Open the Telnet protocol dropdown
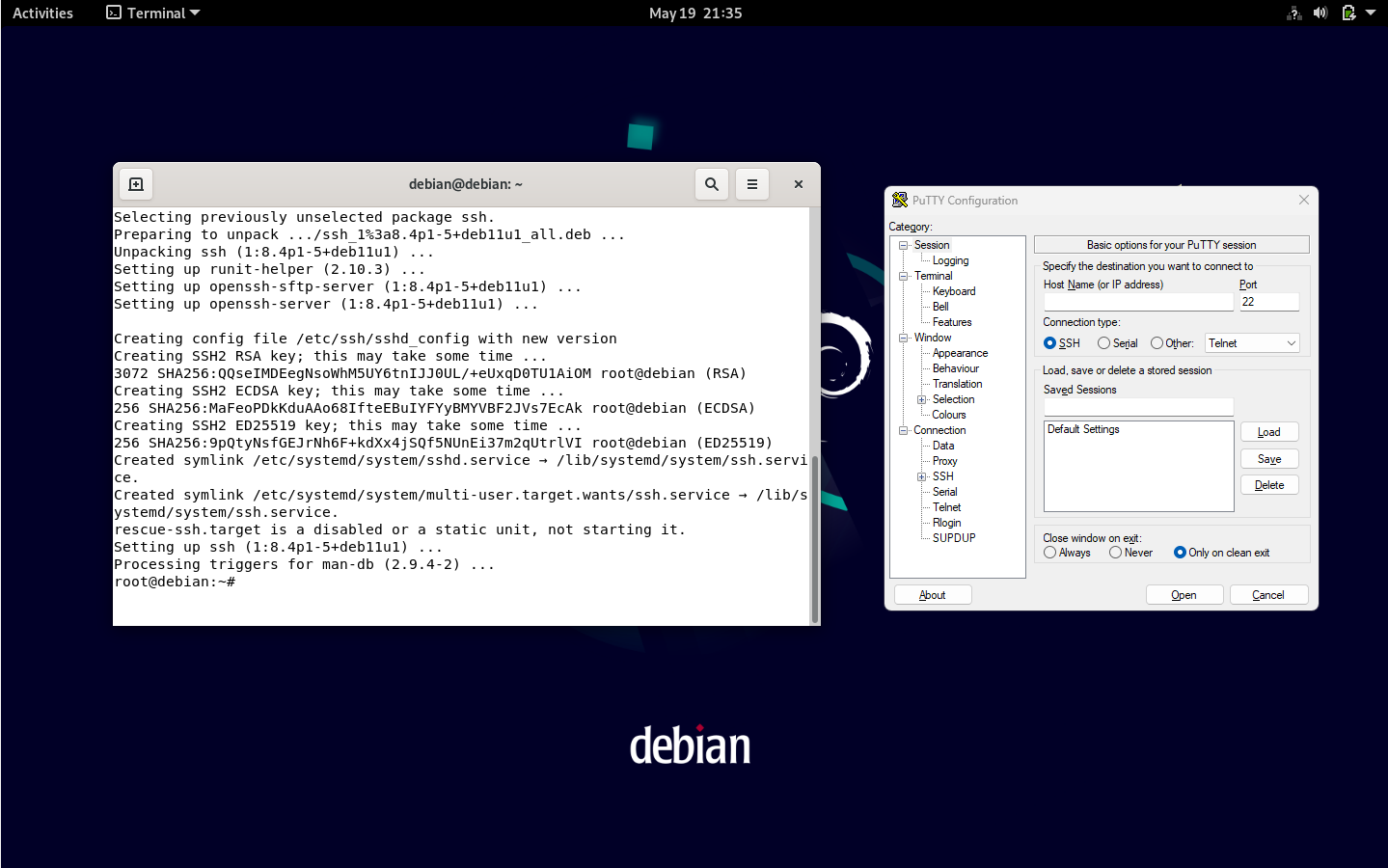 pyautogui.click(x=1253, y=343)
